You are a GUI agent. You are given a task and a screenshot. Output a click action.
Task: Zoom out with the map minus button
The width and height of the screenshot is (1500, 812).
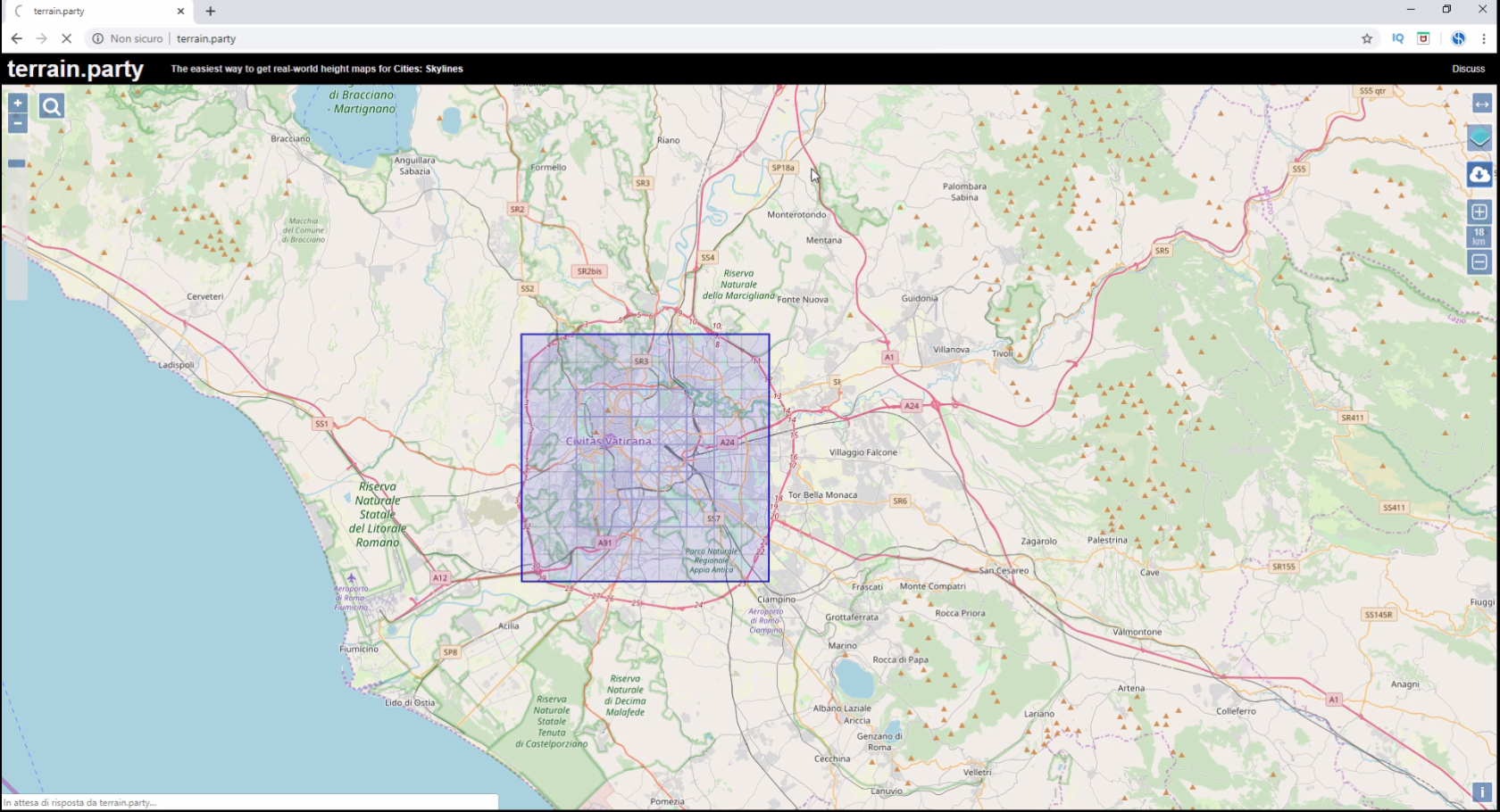coord(17,123)
